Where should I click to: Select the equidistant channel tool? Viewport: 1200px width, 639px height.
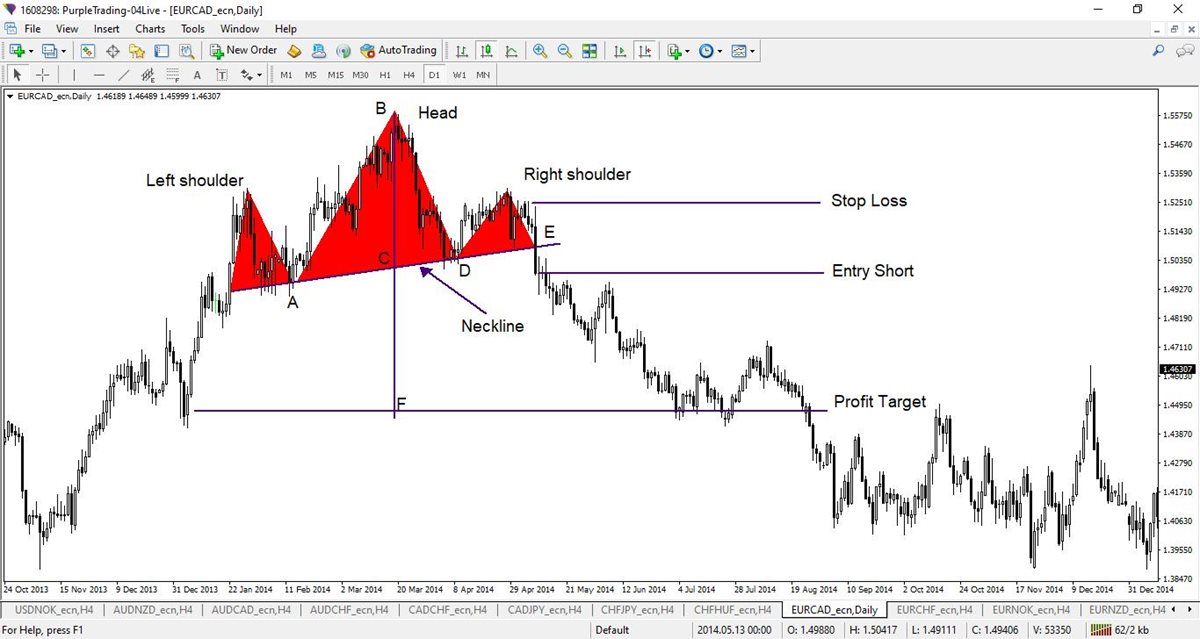(148, 75)
